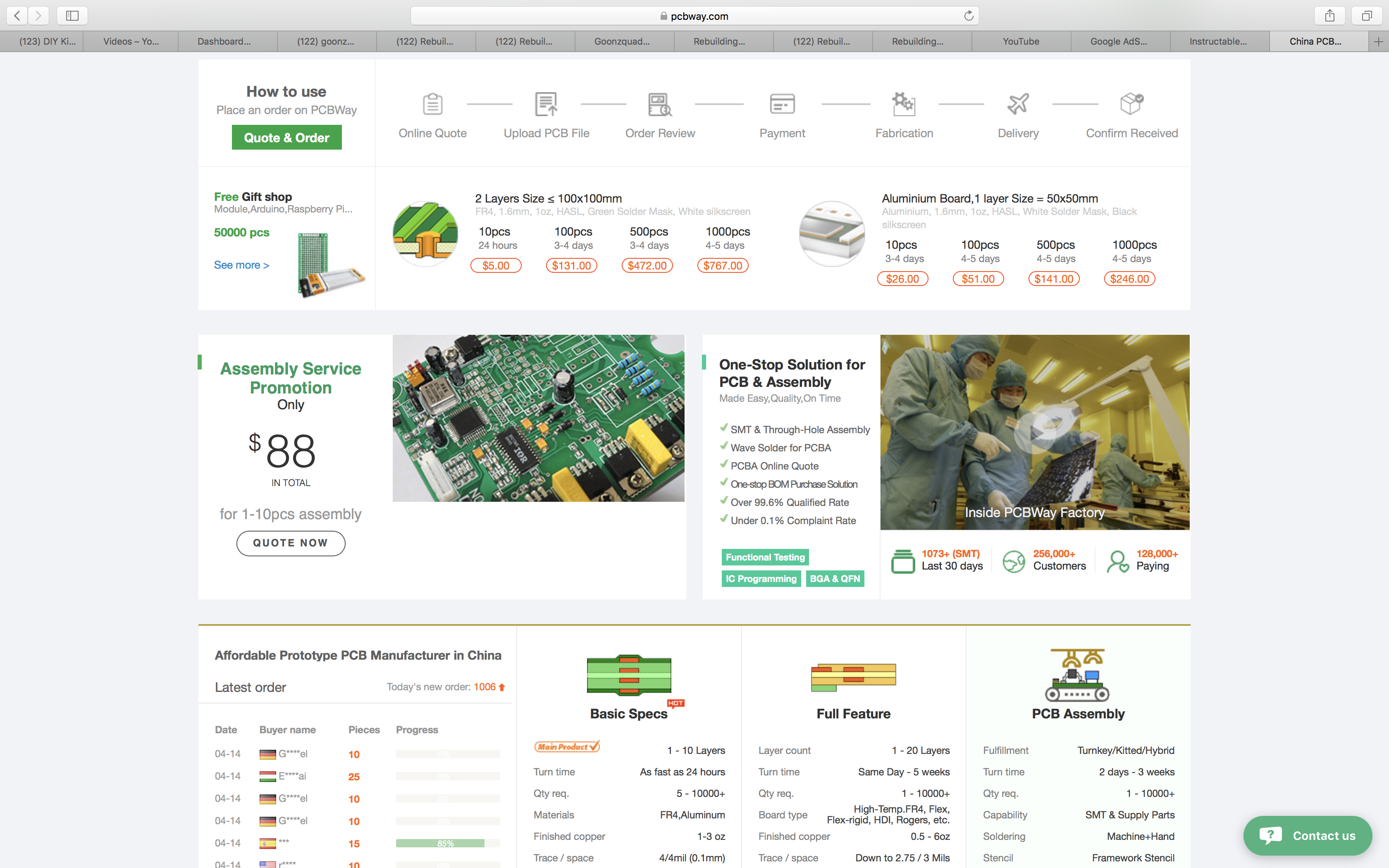
Task: Switch to the (123) DIY Ki tab
Action: [47, 41]
